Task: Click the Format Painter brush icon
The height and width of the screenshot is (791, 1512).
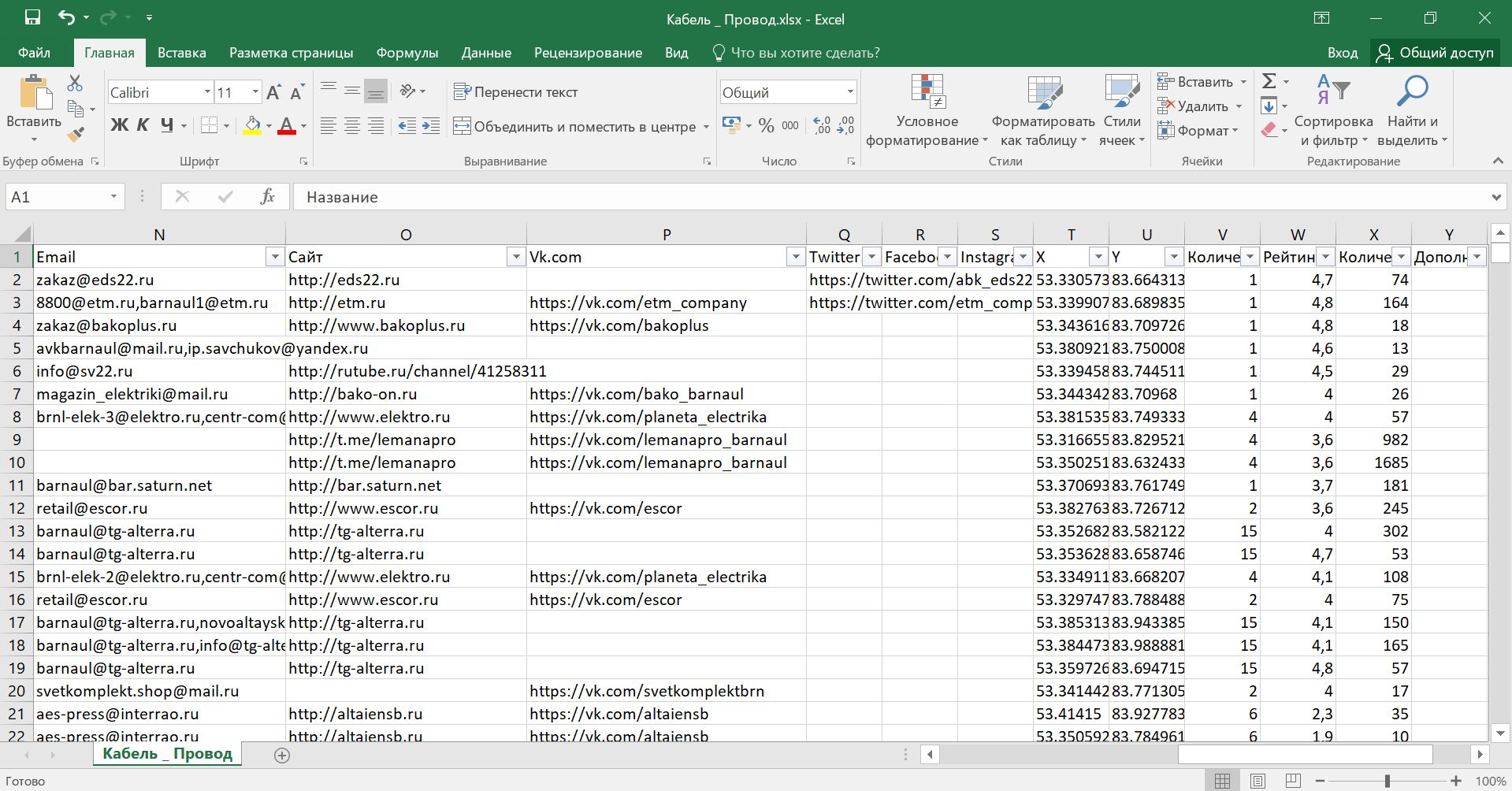Action: [76, 135]
